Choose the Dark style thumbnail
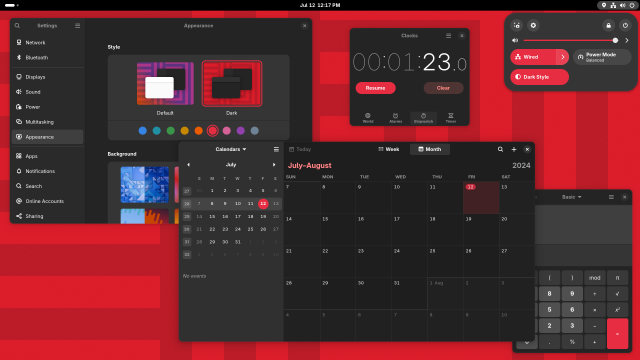640x360 pixels. [232, 84]
